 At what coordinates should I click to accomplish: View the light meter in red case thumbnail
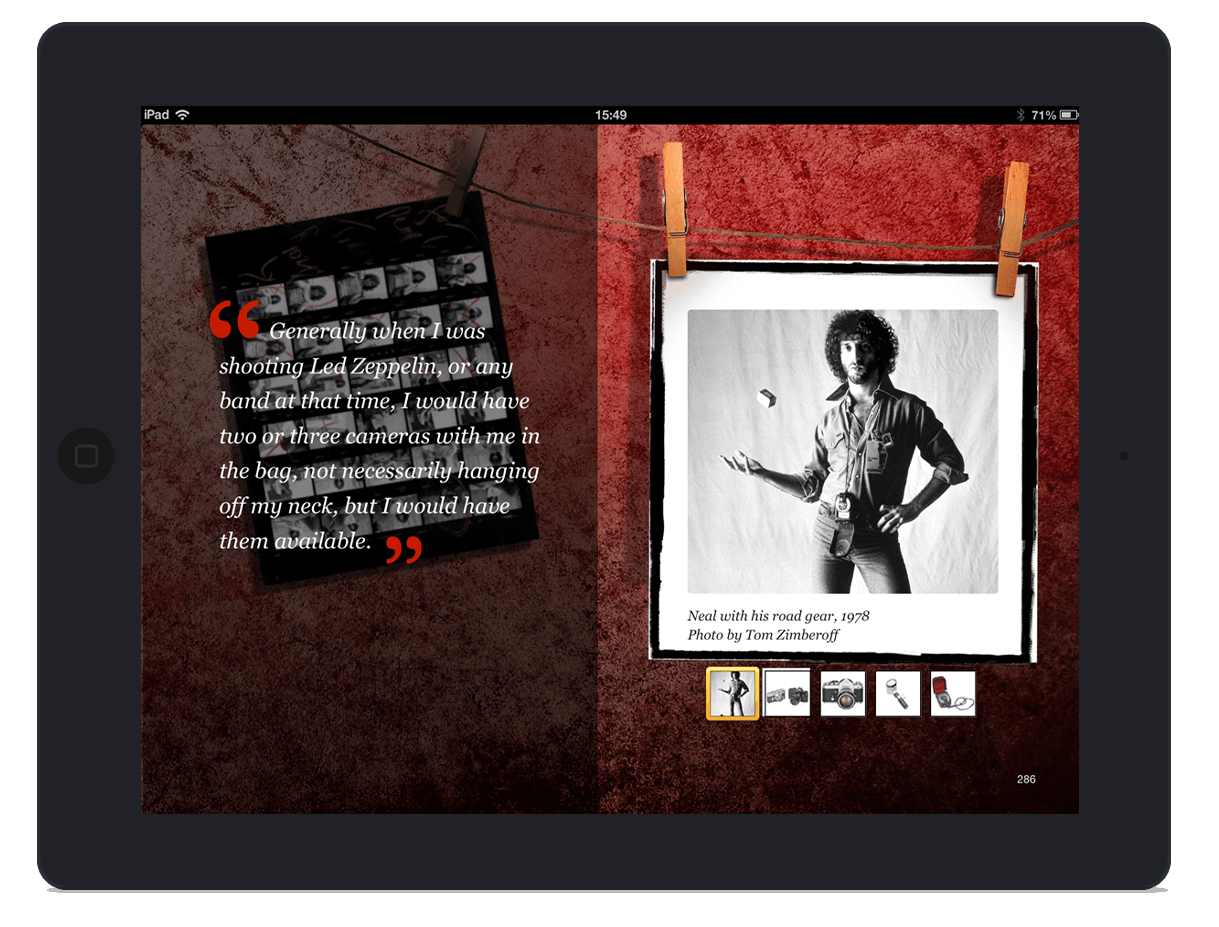tap(952, 694)
